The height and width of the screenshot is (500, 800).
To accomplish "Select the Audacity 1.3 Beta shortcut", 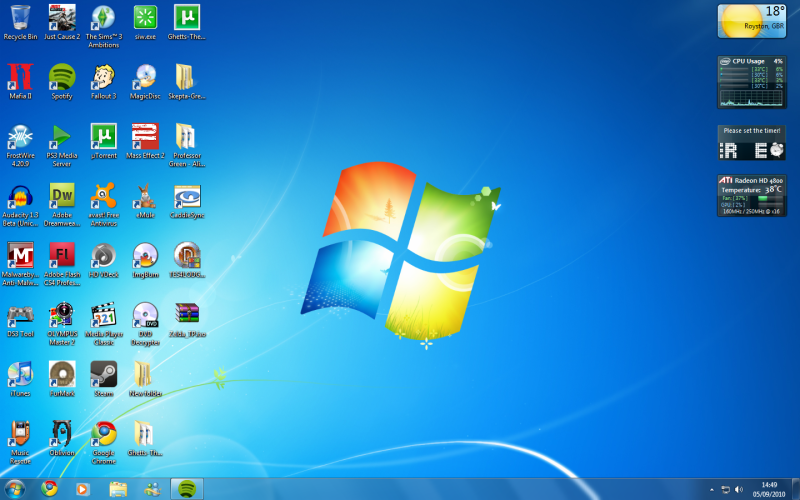I will pyautogui.click(x=20, y=205).
